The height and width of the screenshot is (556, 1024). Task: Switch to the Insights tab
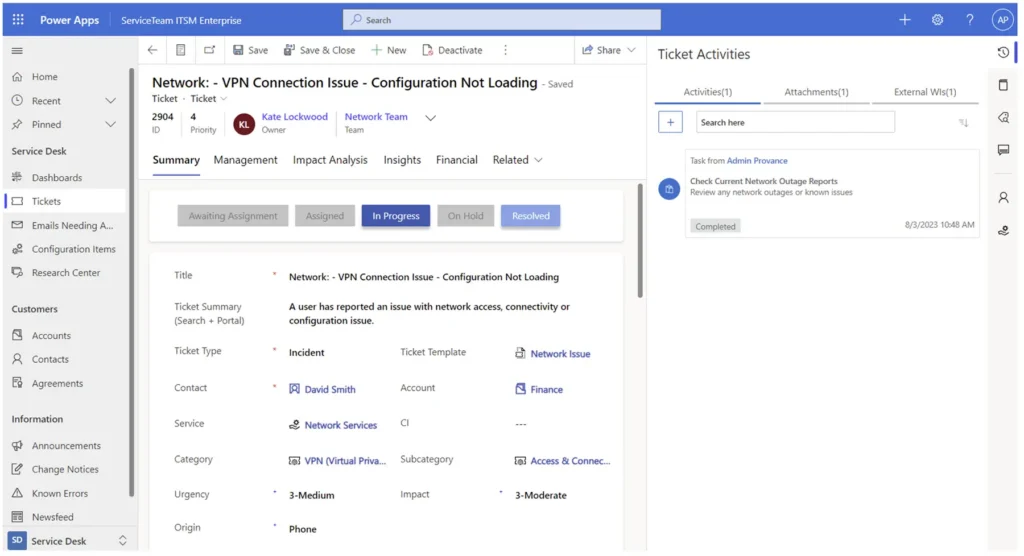click(402, 159)
